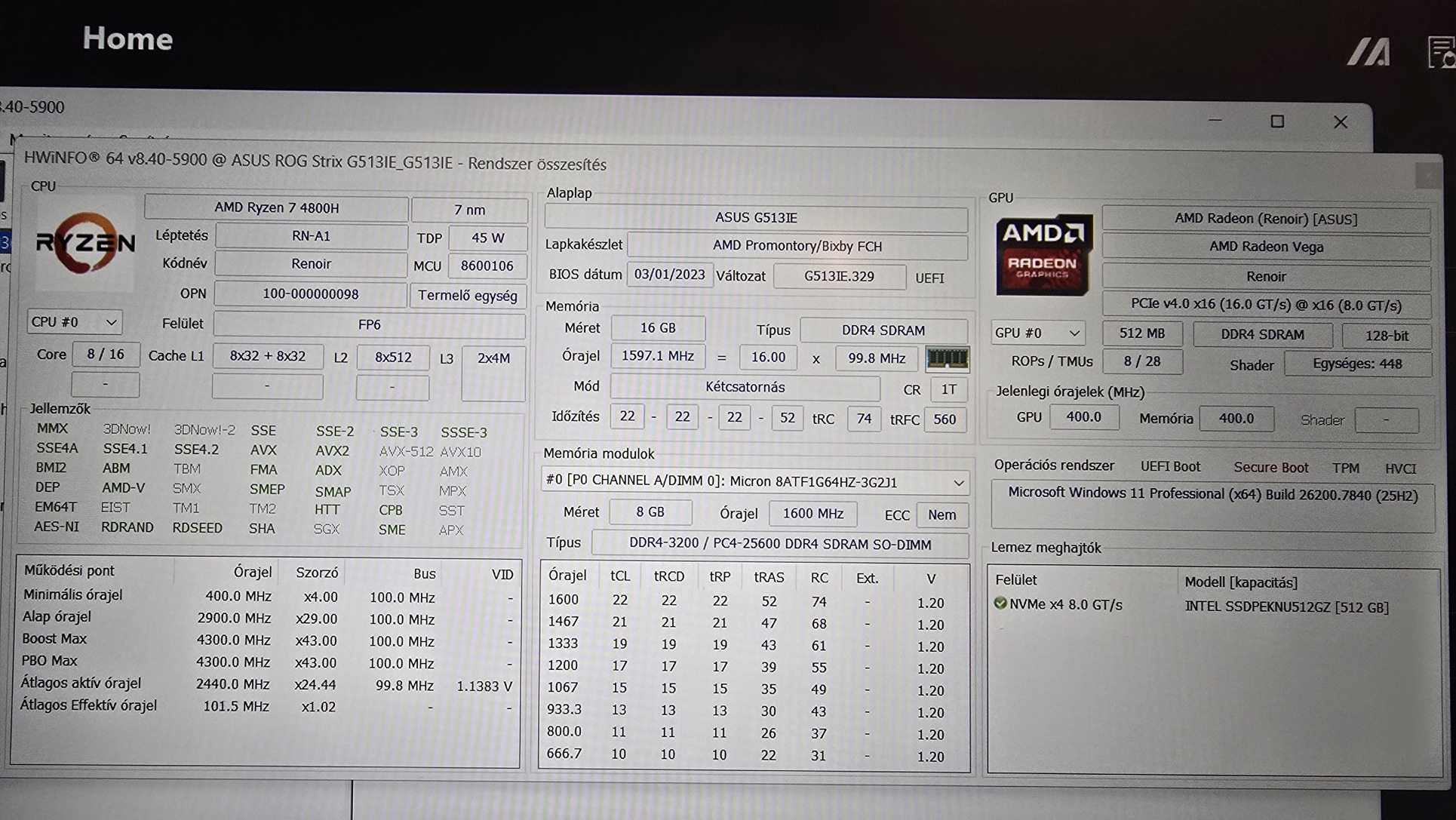Click the Termelő egység field
This screenshot has height=820, width=1456.
(x=467, y=296)
